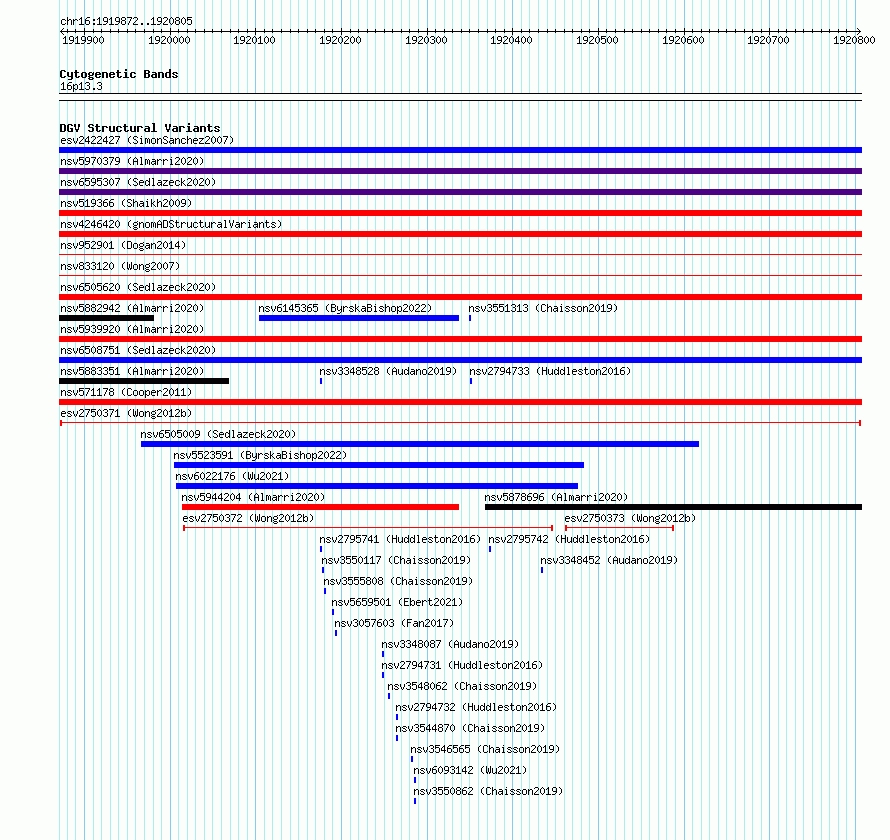Screen dimensions: 890x840
Task: Click nsv5939920 (Almarri2020) label
Action: [132, 329]
